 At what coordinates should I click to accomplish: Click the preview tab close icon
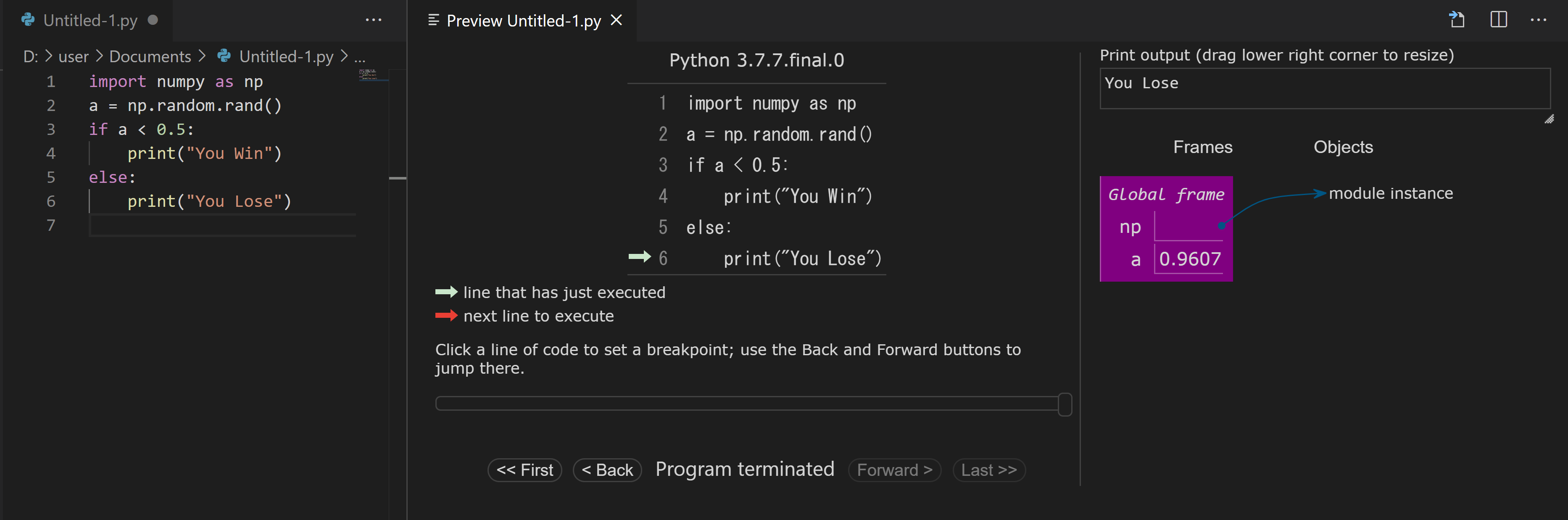point(620,19)
